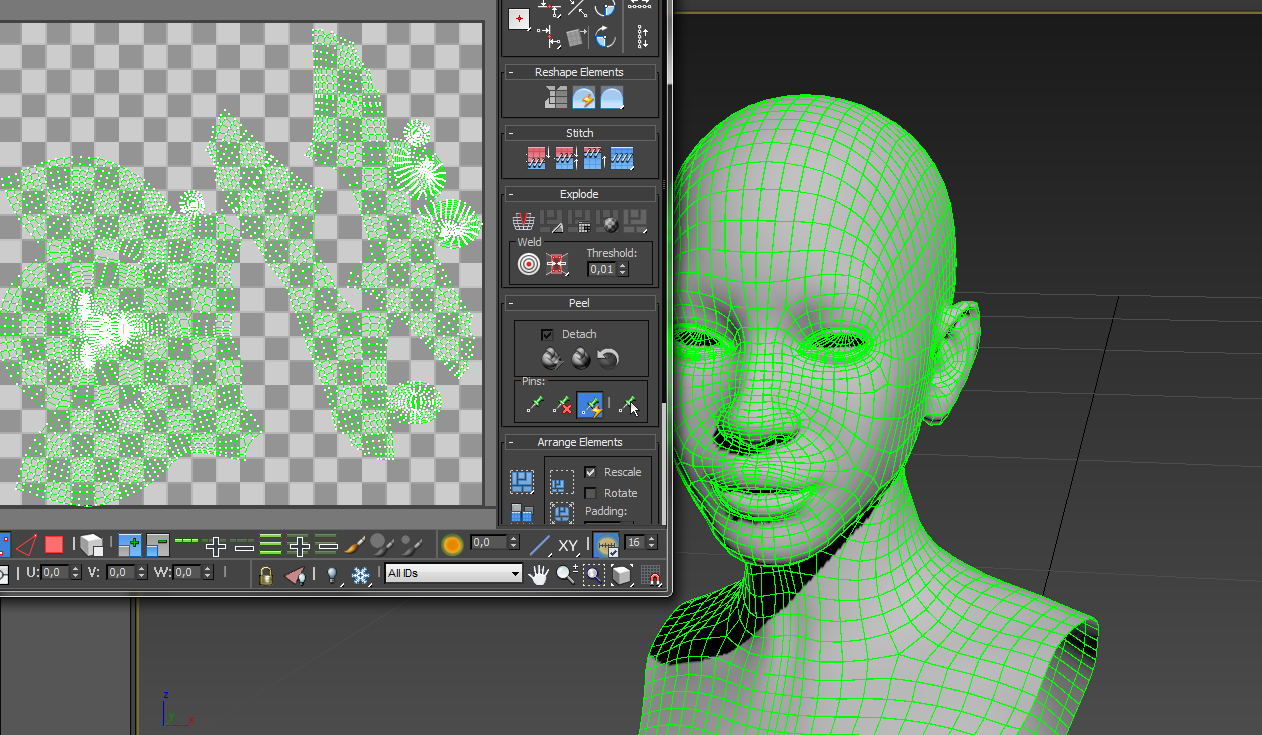Select the Weld target icon
This screenshot has height=735, width=1262.
click(529, 264)
